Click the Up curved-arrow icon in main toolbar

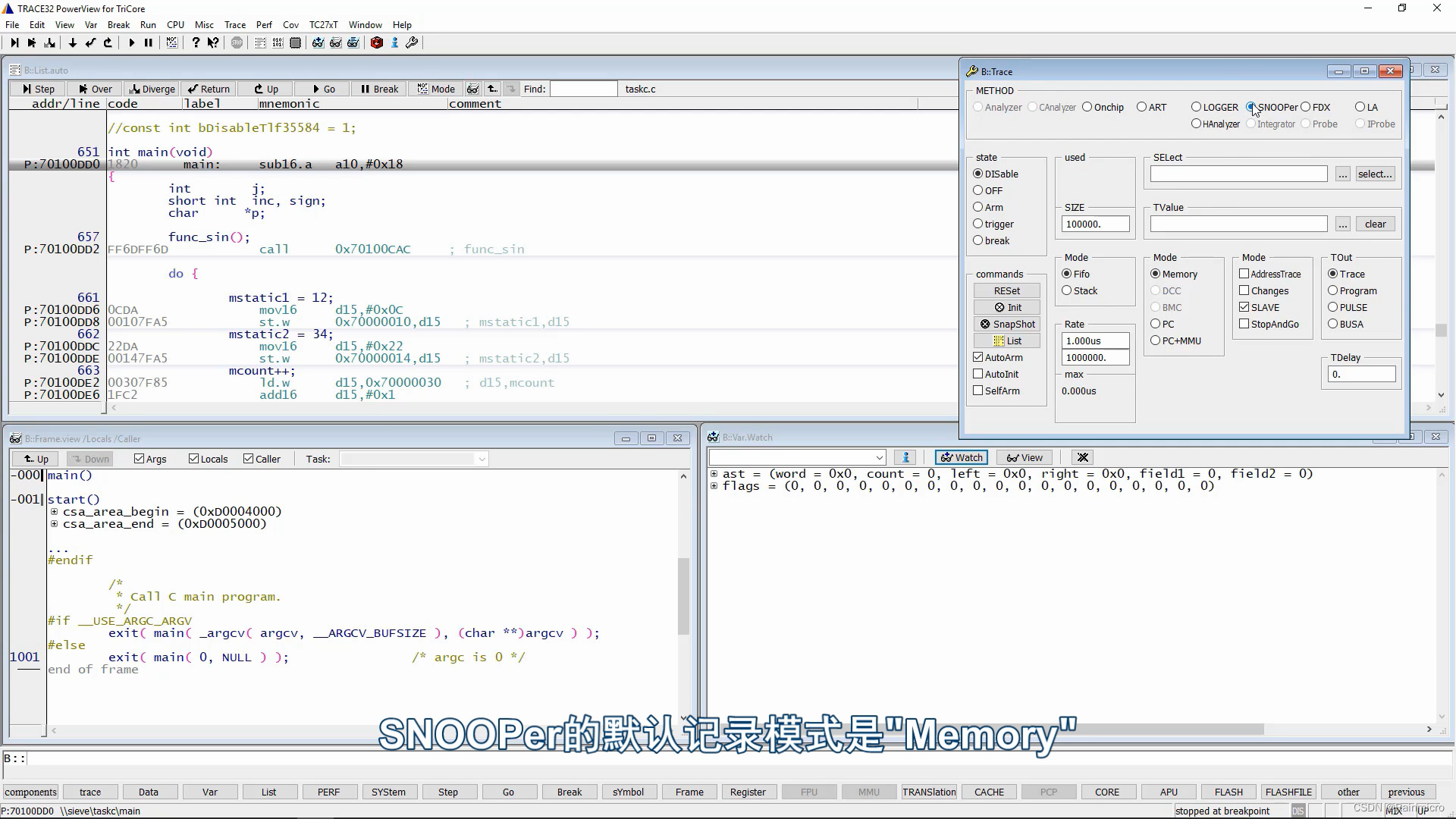click(108, 43)
